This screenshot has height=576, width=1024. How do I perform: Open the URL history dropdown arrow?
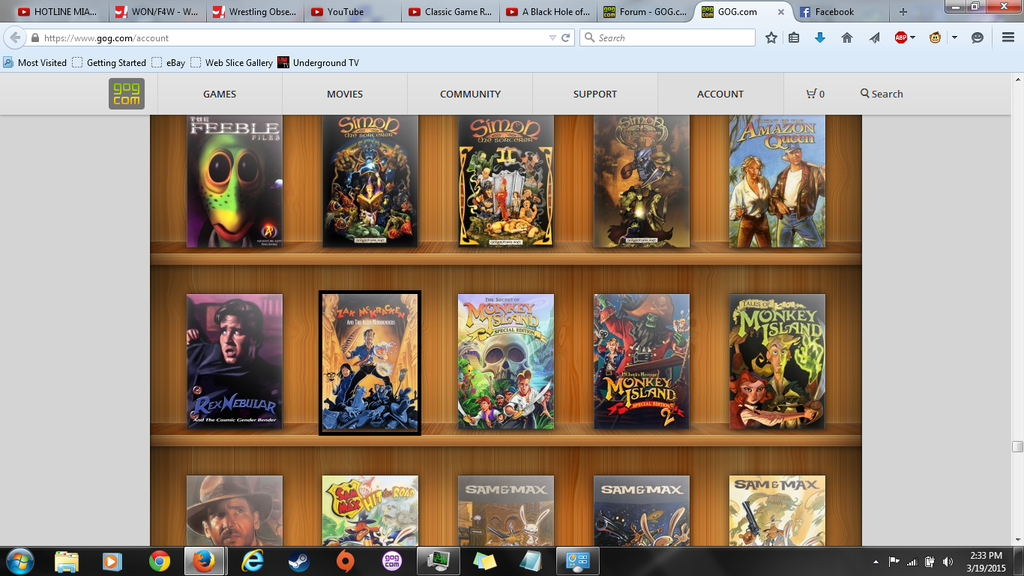click(552, 38)
